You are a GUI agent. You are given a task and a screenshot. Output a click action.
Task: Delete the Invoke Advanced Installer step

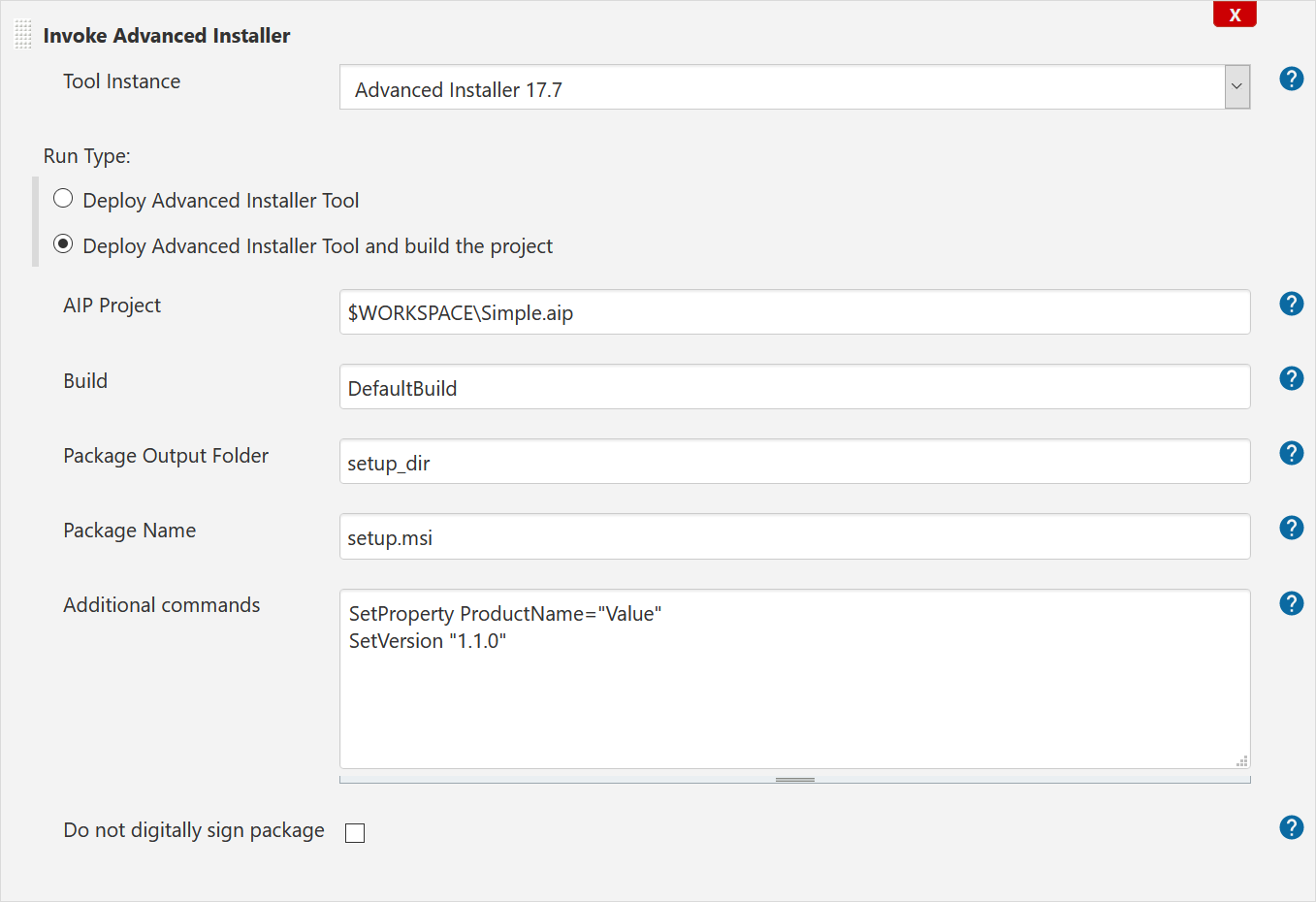coord(1235,15)
